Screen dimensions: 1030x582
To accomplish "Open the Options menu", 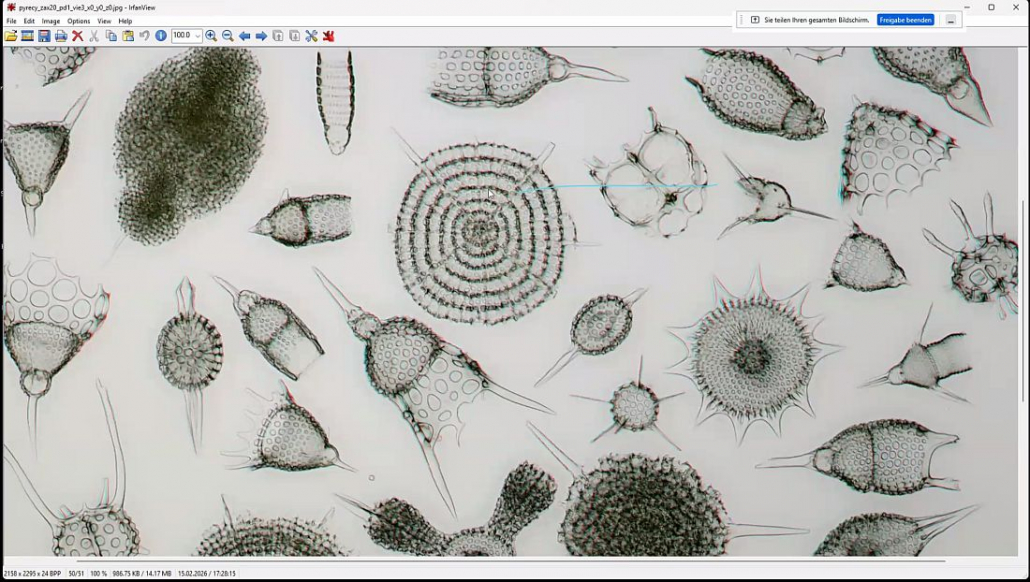I will click(78, 21).
